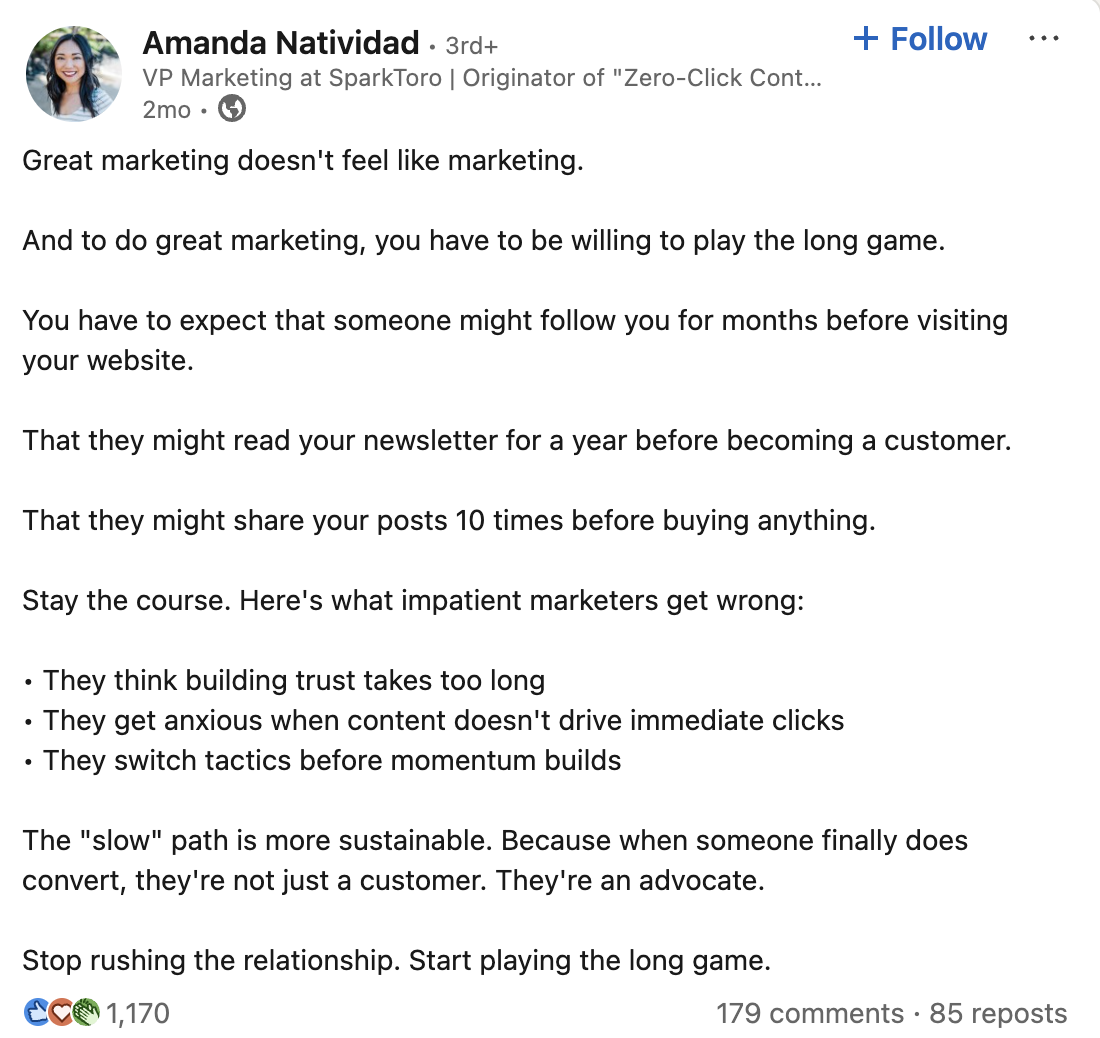
Task: Open the VP Marketing at SparkToro headline
Action: click(x=482, y=78)
